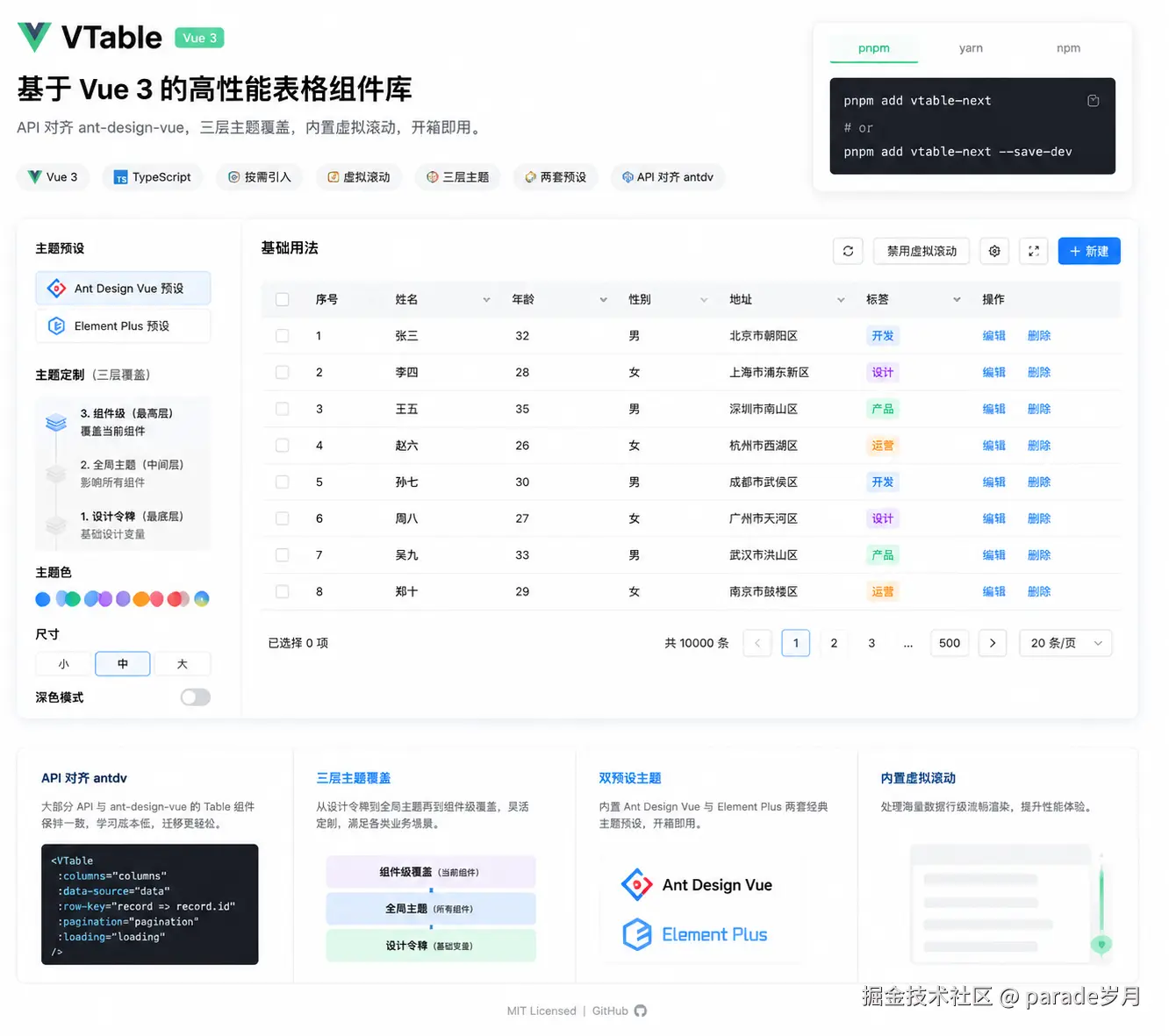Screen dimensions: 1169x1036
Task: Check the row for 周八
Action: [x=283, y=518]
